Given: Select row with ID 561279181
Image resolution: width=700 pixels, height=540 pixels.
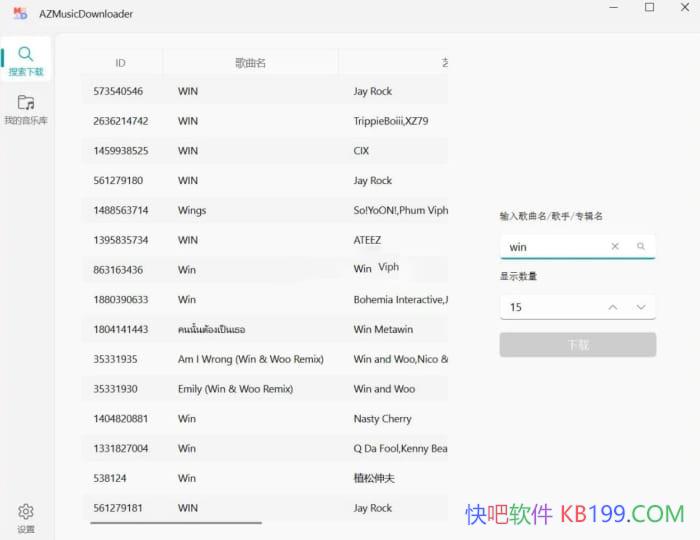Looking at the screenshot, I should point(265,508).
